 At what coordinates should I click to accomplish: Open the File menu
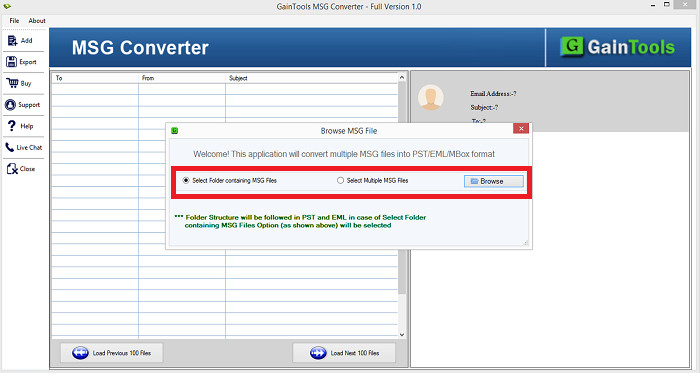(x=14, y=21)
